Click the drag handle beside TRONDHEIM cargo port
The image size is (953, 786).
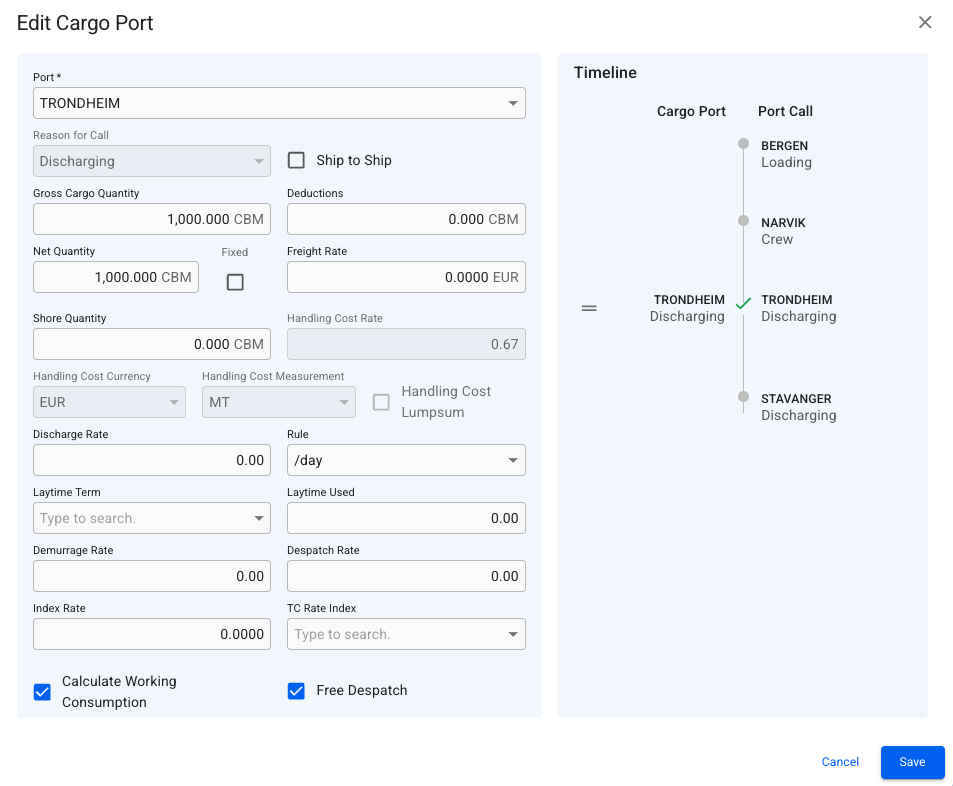point(589,308)
